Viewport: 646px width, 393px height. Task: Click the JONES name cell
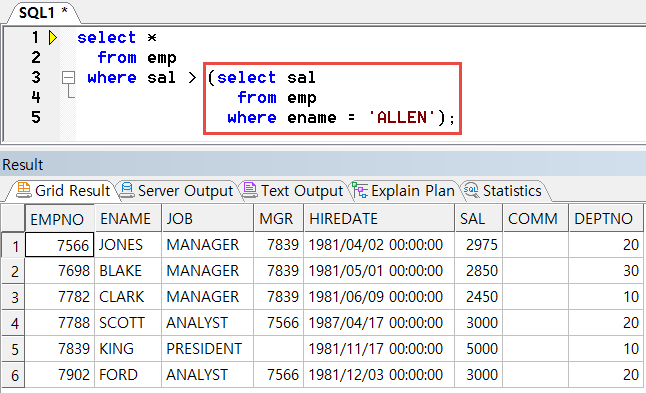128,245
